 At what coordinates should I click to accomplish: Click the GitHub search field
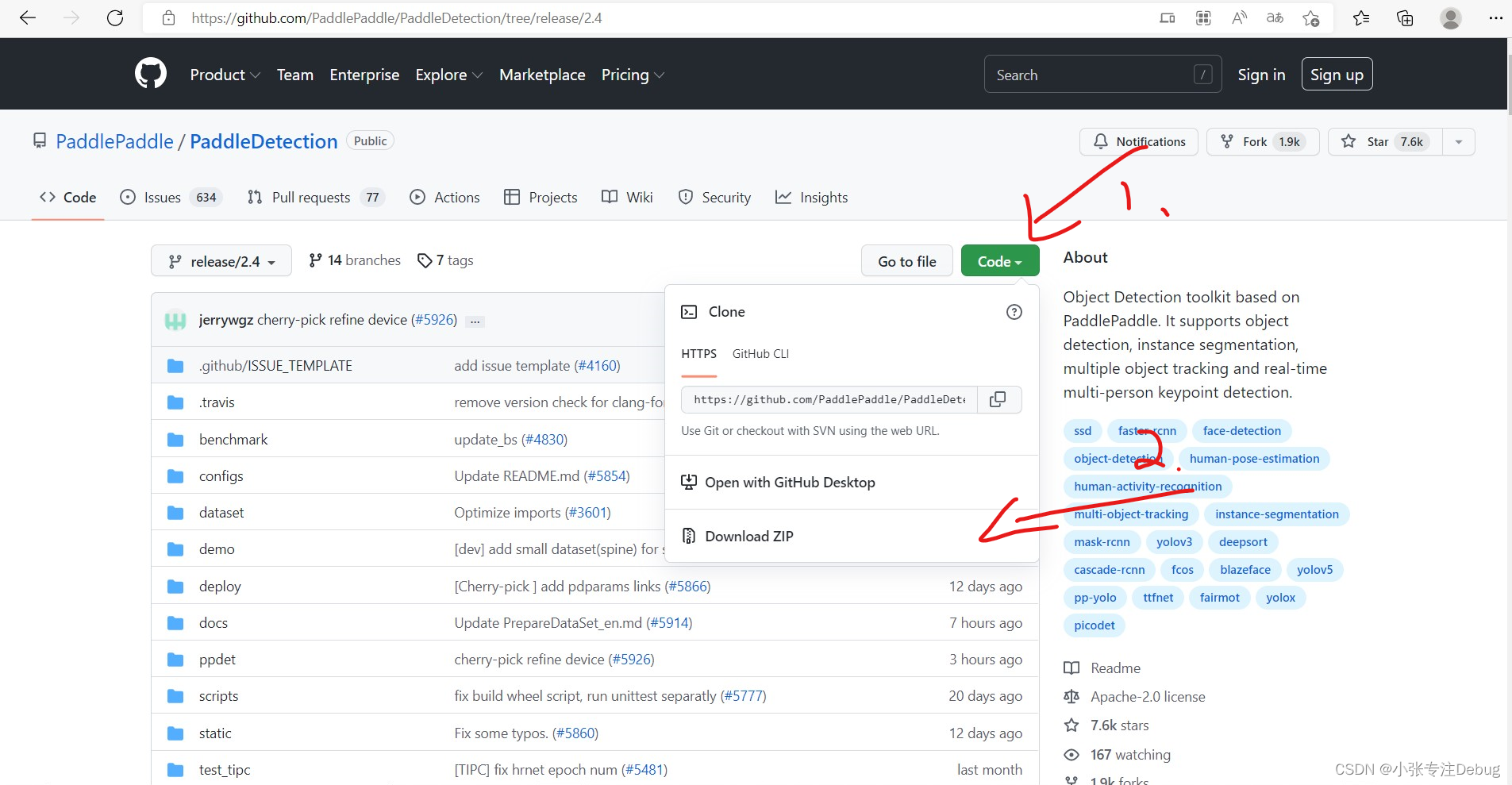coord(1102,75)
